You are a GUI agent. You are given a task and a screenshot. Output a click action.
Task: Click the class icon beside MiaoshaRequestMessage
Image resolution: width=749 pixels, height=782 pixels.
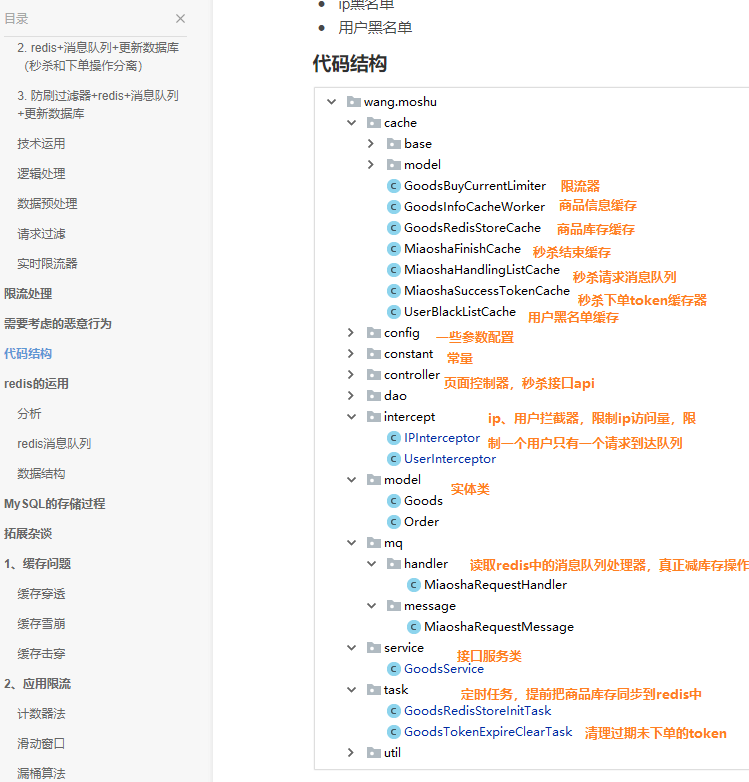(414, 627)
